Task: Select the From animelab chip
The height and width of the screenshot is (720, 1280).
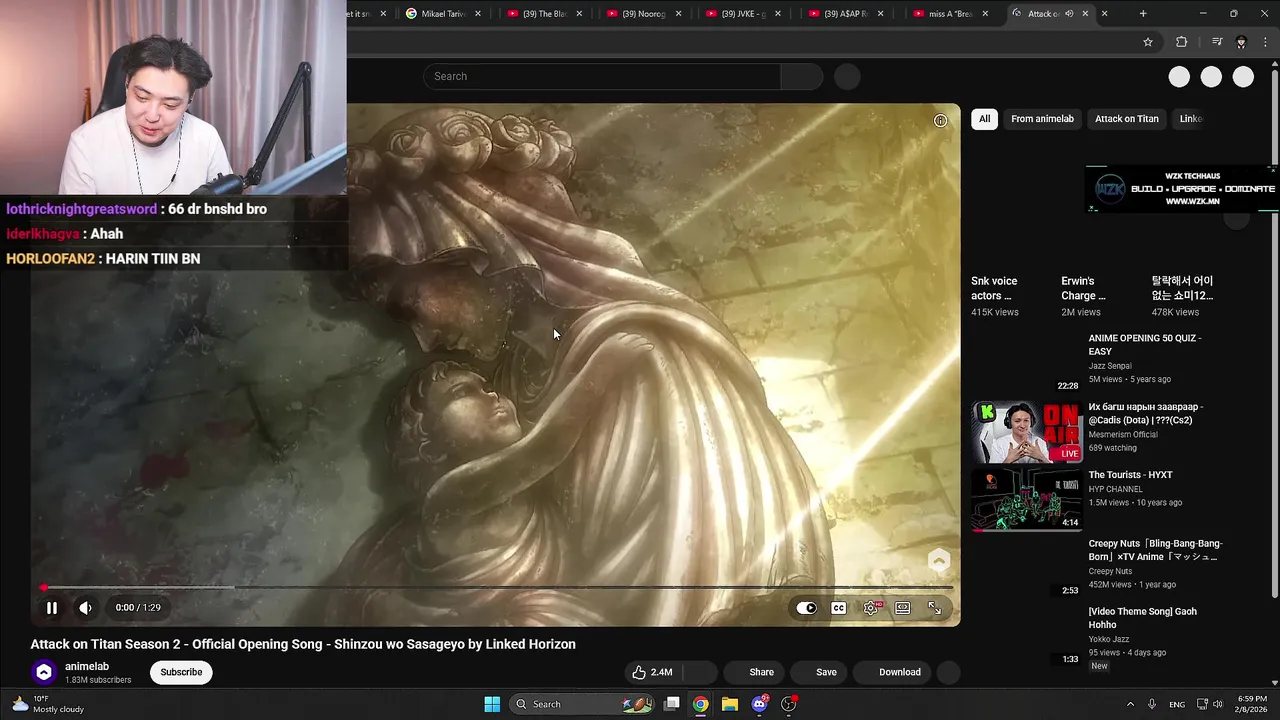Action: pyautogui.click(x=1042, y=119)
